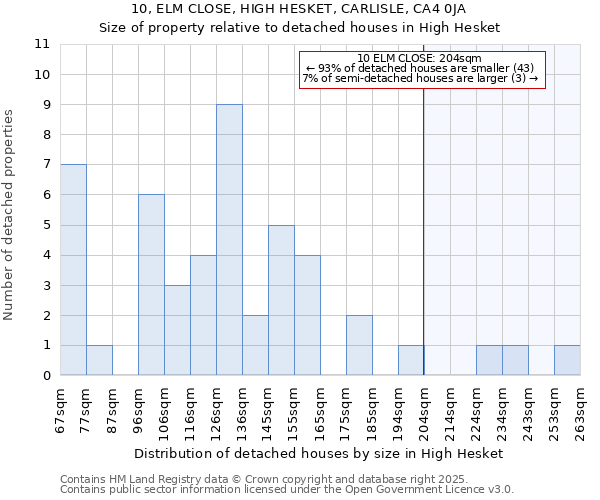Click the y-axis label 'Number of detached properties'

(x=10, y=215)
